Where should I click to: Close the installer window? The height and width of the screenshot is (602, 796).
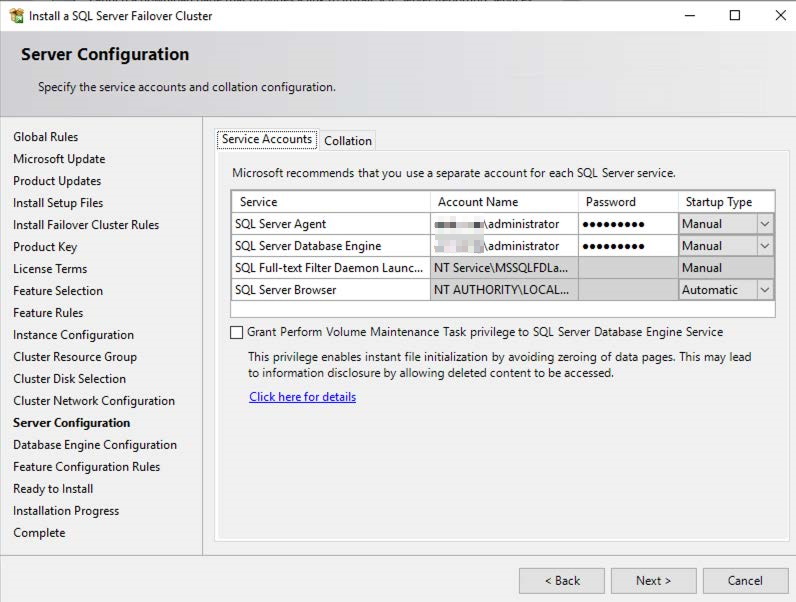pyautogui.click(x=781, y=16)
